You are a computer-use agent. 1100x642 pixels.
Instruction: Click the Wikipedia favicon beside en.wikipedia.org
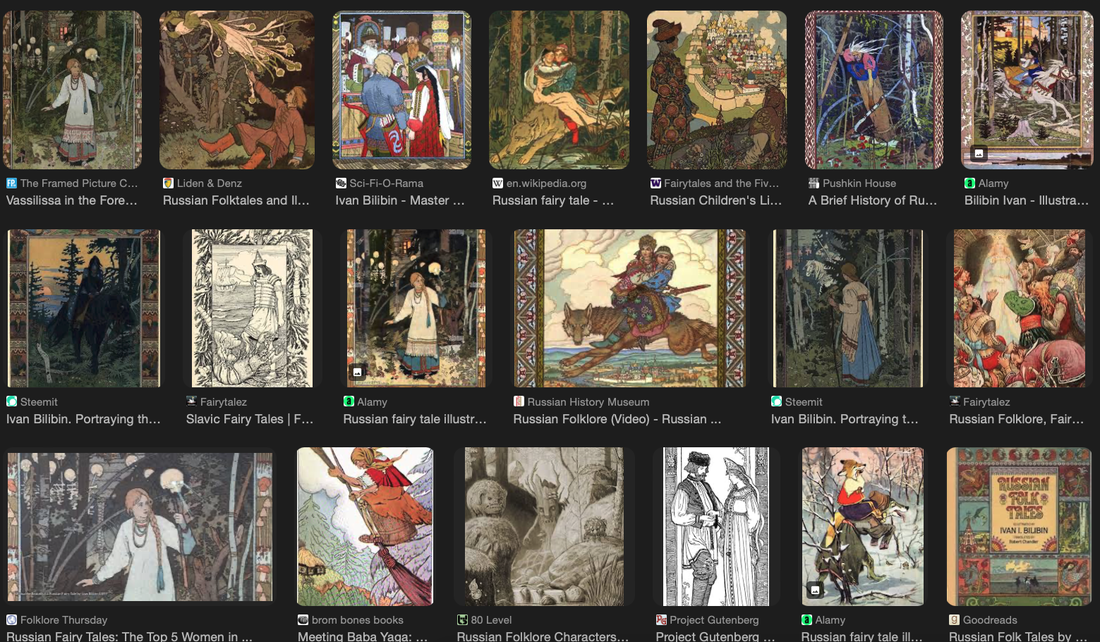point(498,184)
